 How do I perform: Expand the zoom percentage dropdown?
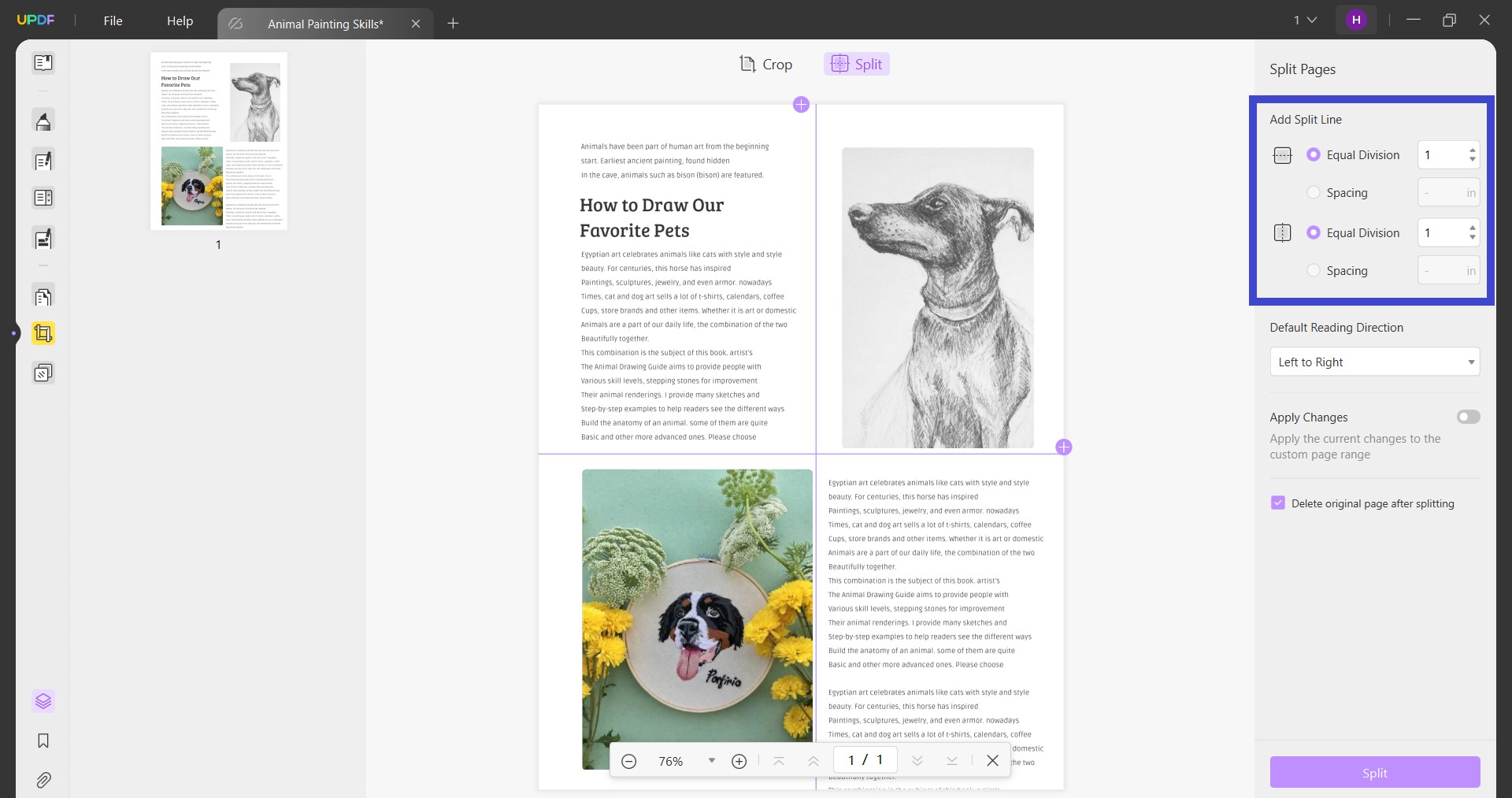pos(711,760)
